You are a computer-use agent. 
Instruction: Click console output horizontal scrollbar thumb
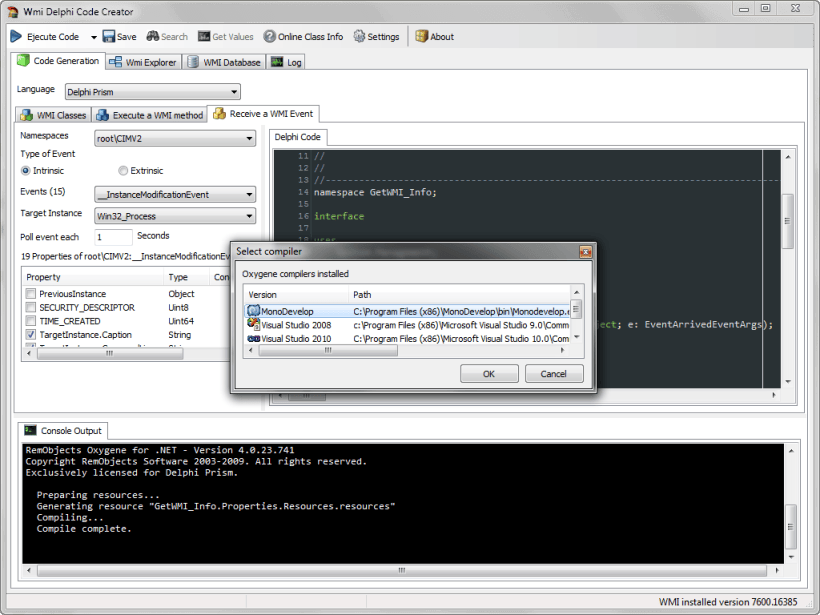click(402, 571)
